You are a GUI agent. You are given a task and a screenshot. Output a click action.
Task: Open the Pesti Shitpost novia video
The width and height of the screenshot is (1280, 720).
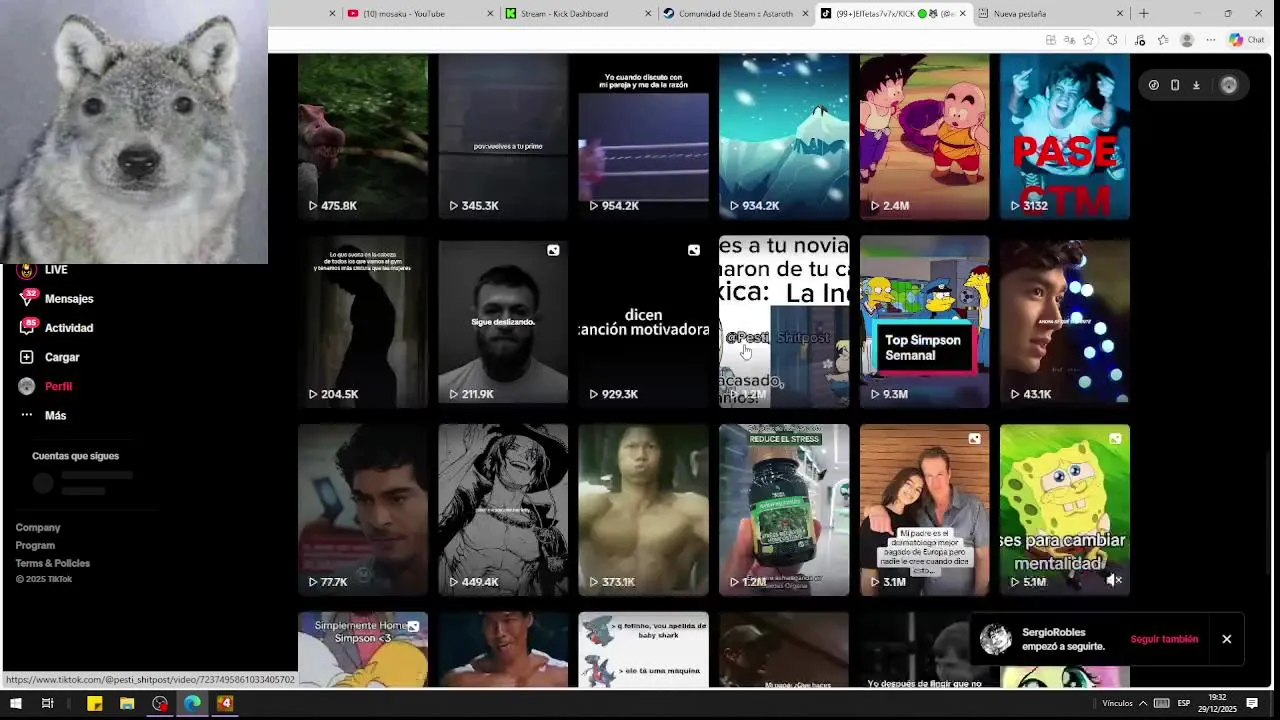click(784, 322)
